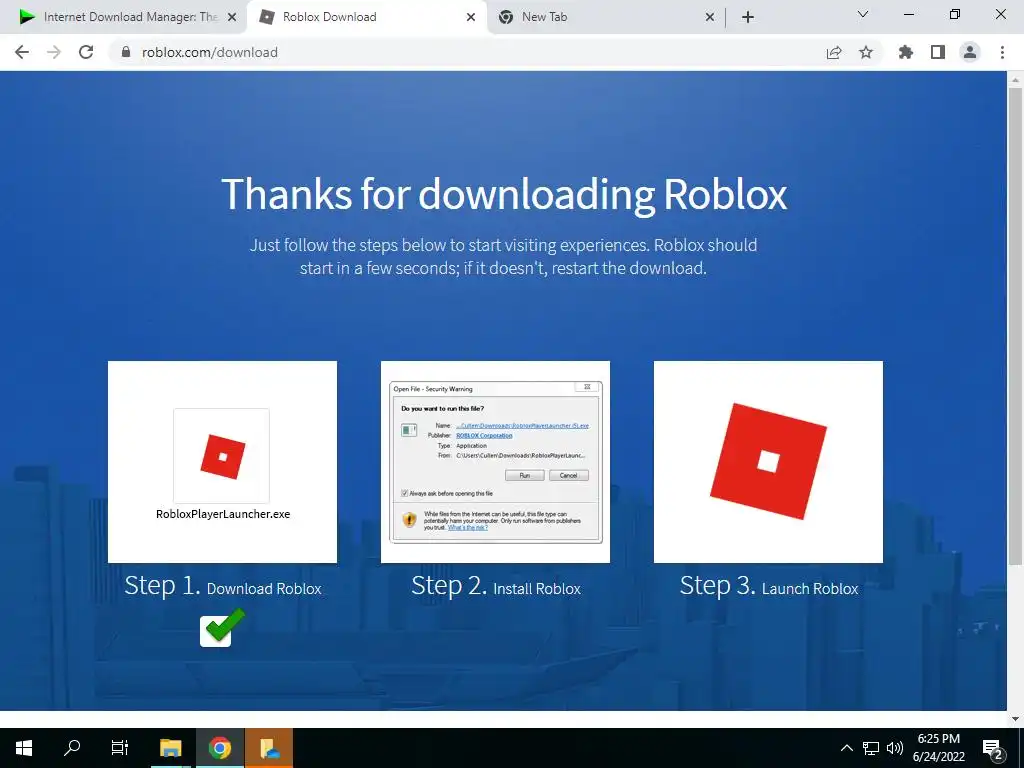Open the Chrome profile avatar menu
The image size is (1024, 768).
(x=970, y=52)
